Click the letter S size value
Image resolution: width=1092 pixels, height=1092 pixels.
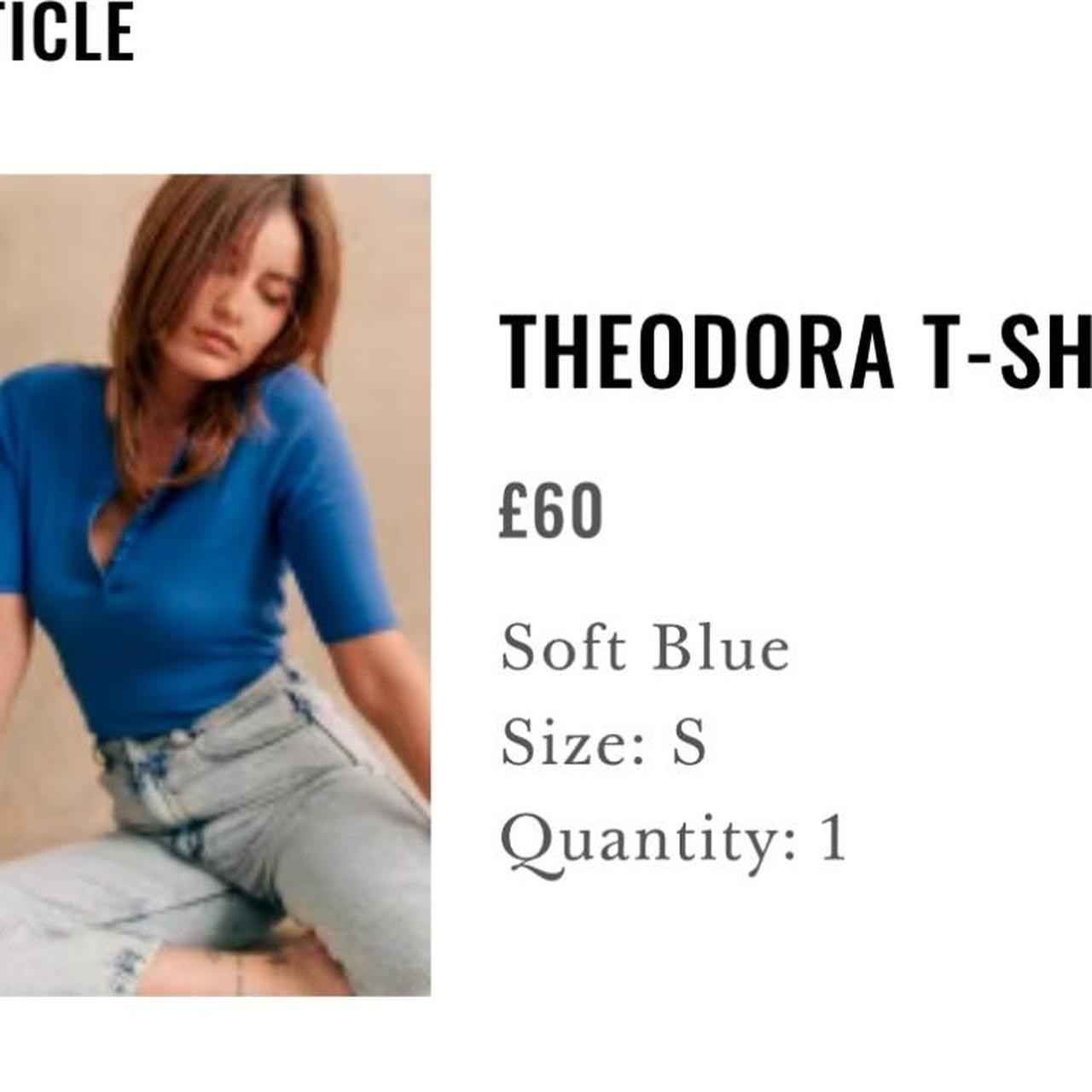[x=689, y=742]
